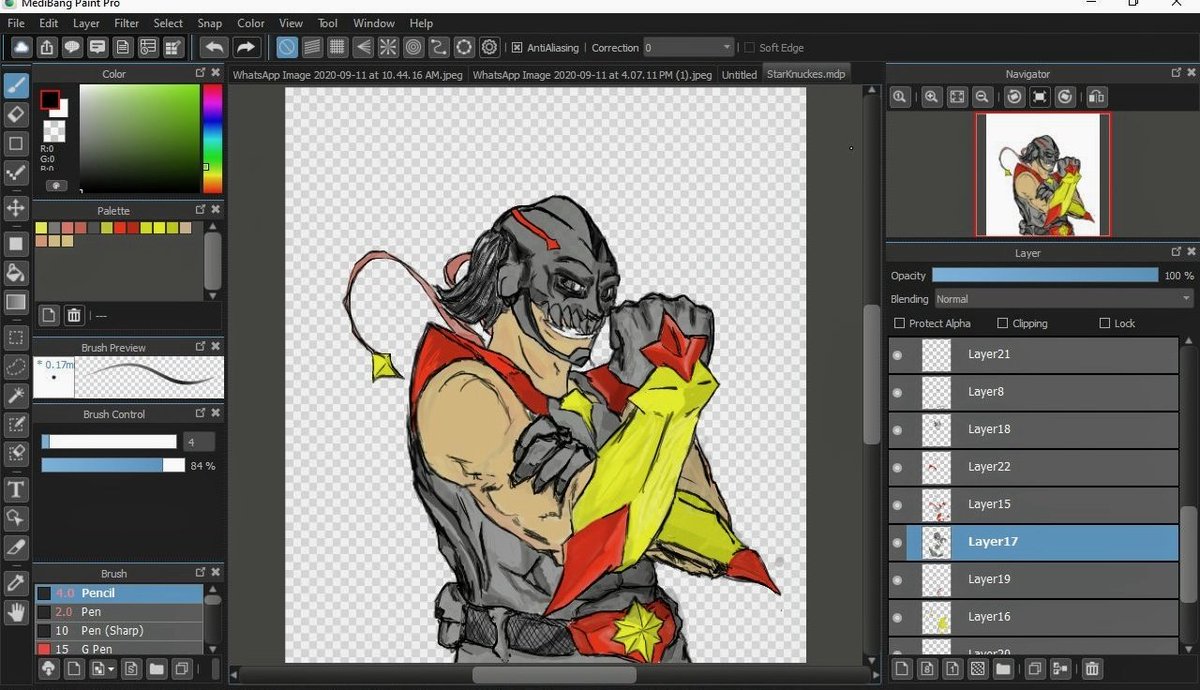
Task: Toggle the Soft Edge checkbox
Action: pyautogui.click(x=749, y=47)
